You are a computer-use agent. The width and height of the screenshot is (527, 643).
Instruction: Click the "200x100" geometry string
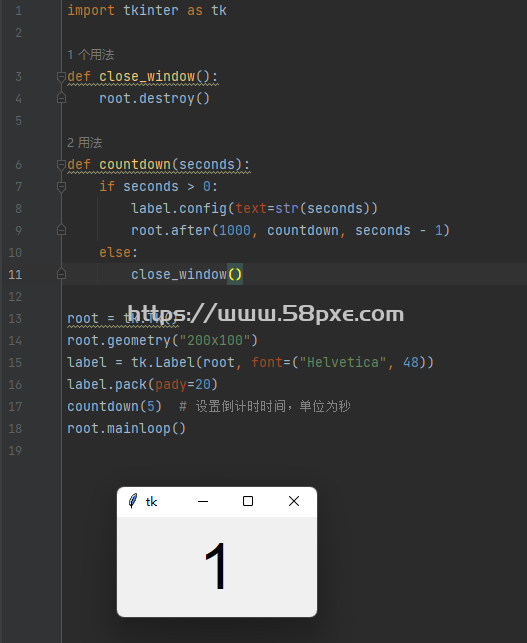tap(214, 340)
